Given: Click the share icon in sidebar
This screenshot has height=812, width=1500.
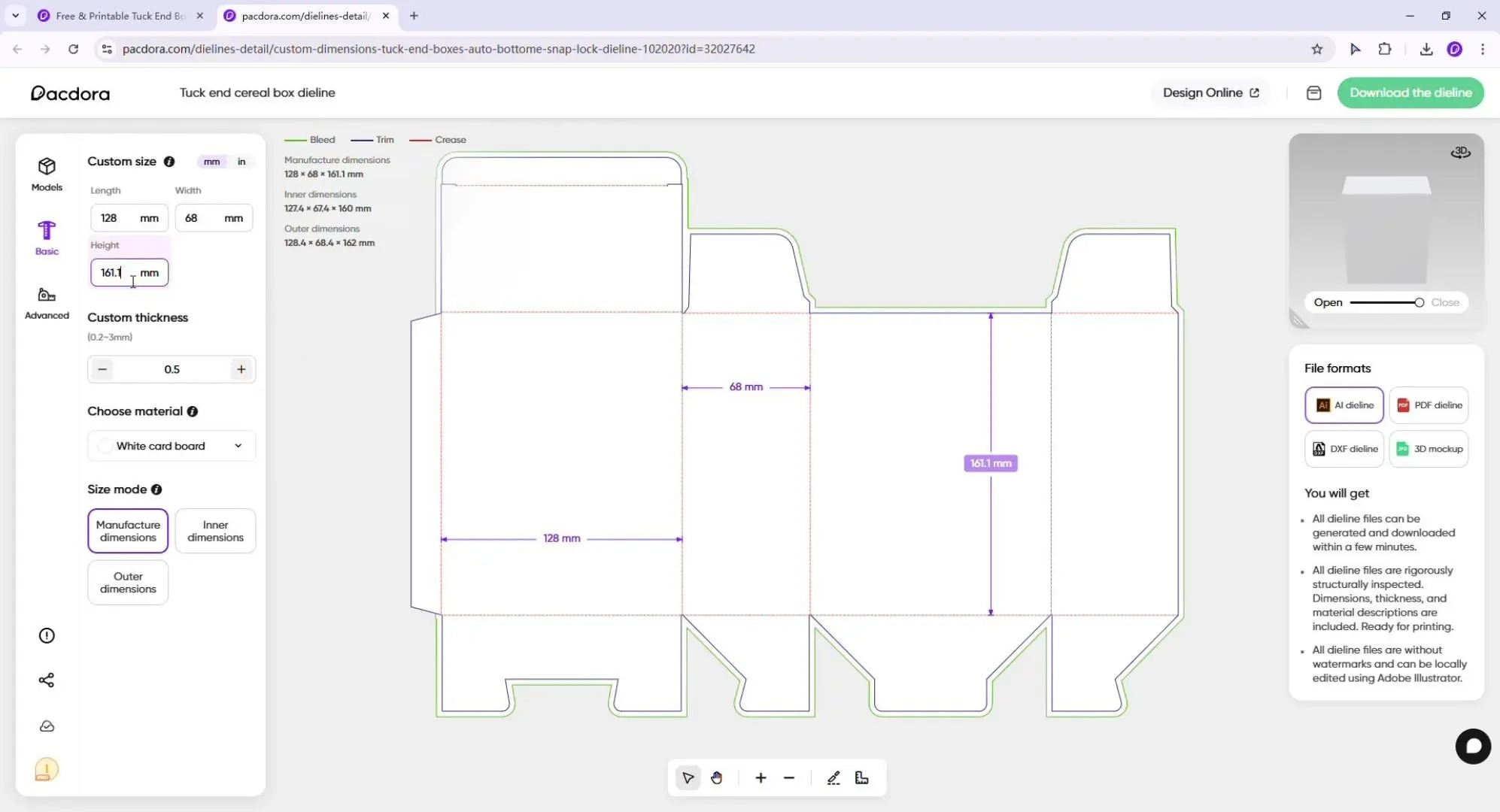Looking at the screenshot, I should (47, 680).
